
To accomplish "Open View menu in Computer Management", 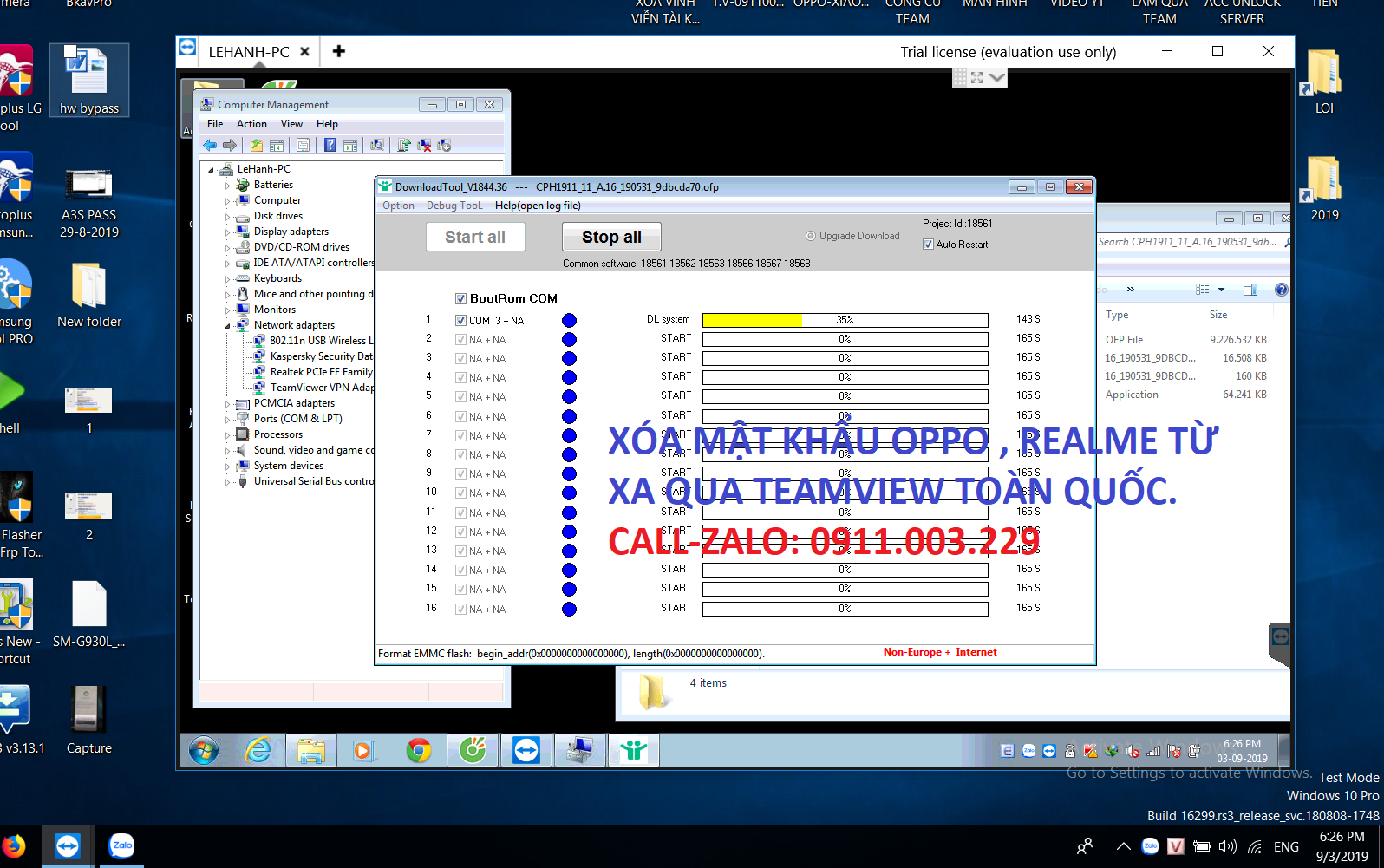I will tap(291, 124).
